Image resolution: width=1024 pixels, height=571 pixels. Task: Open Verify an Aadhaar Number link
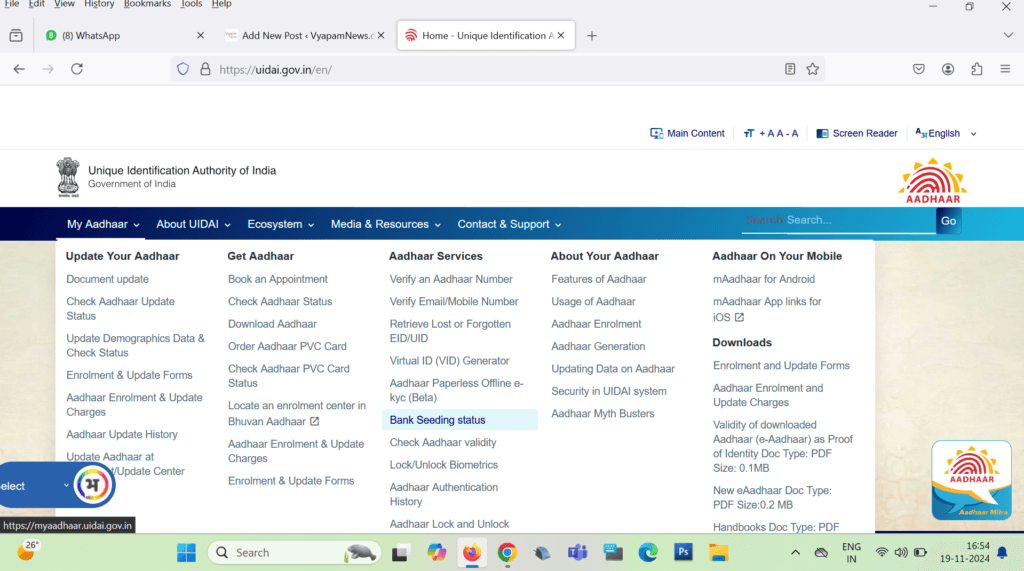[x=451, y=279]
